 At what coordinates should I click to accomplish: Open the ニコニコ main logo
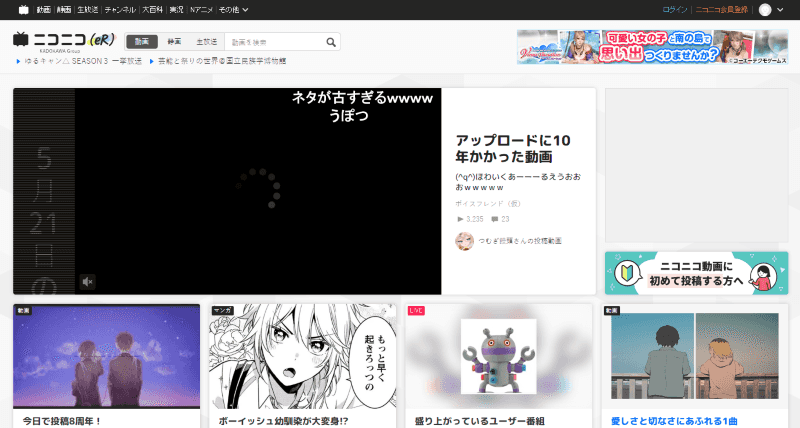64,40
